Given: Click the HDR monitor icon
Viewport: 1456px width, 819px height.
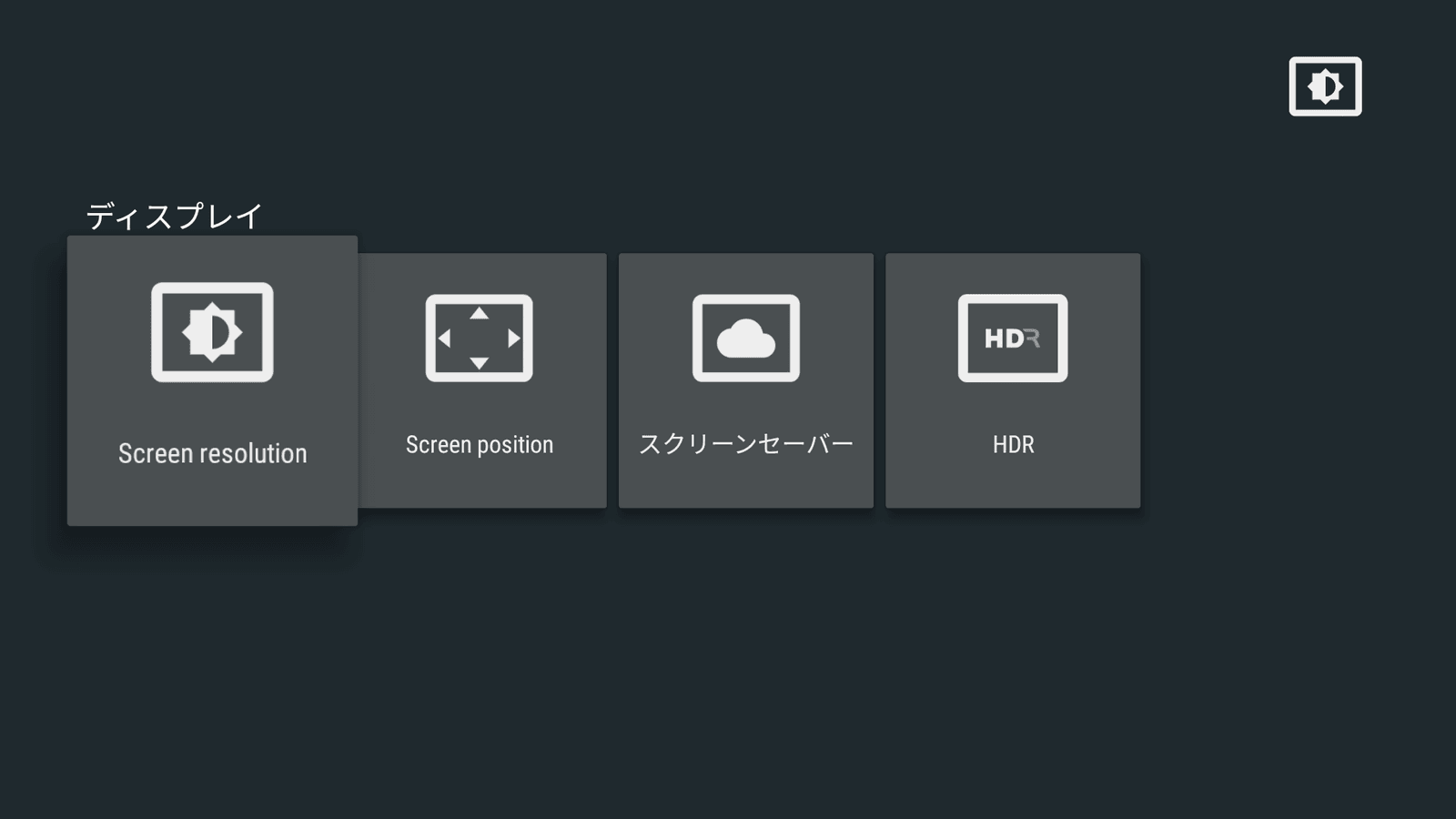Looking at the screenshot, I should 1012,338.
